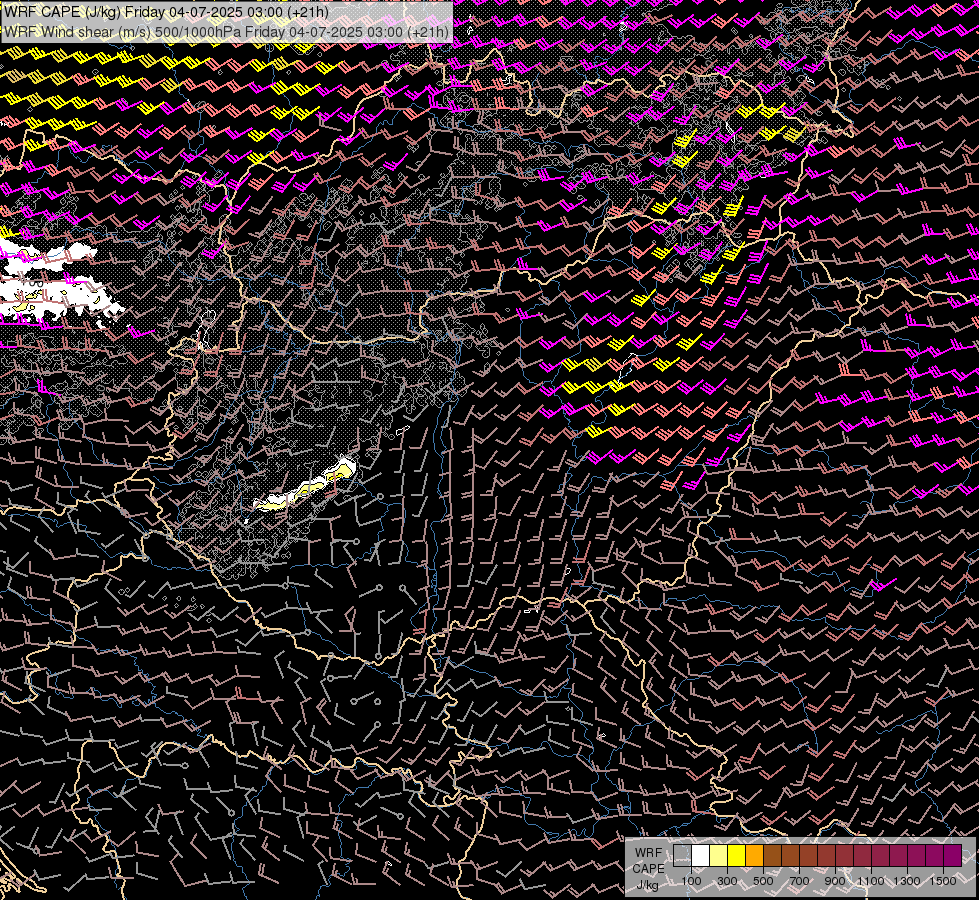The height and width of the screenshot is (900, 979).
Task: Click the 300 label in the legend
Action: (x=727, y=881)
